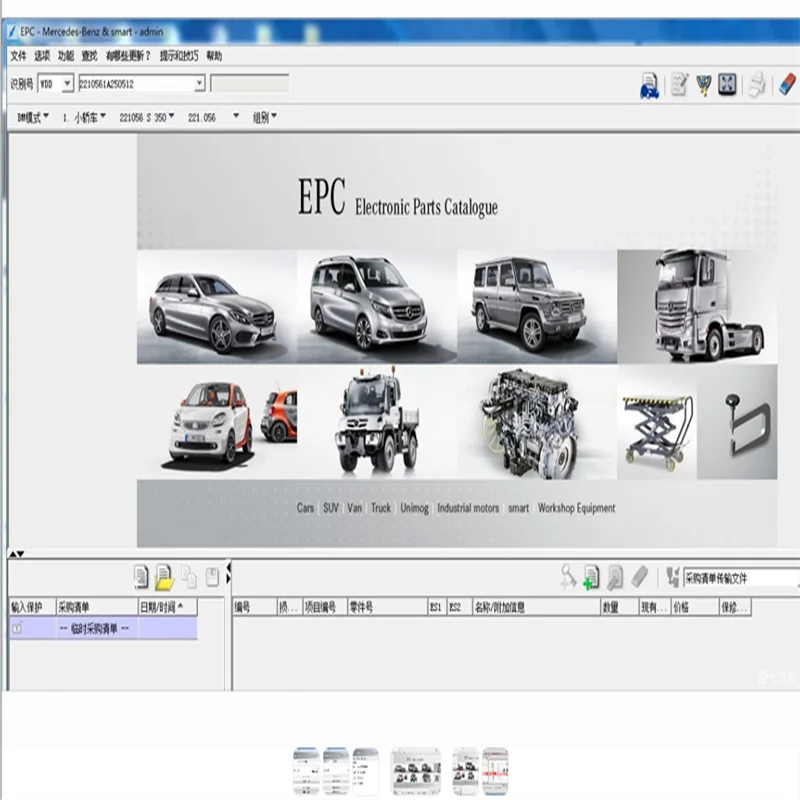Click the copy shopping list icon

click(189, 577)
